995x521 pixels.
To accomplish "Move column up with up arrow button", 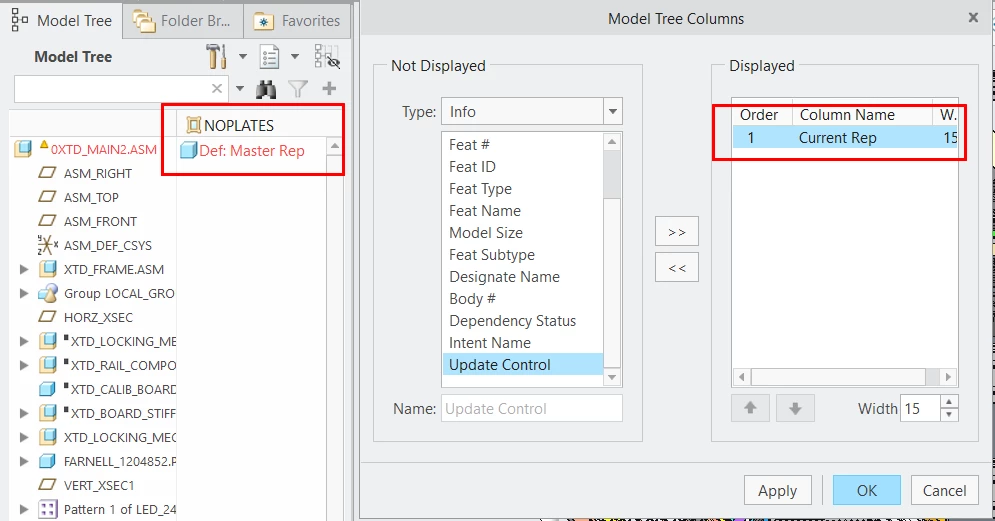I will coord(750,408).
